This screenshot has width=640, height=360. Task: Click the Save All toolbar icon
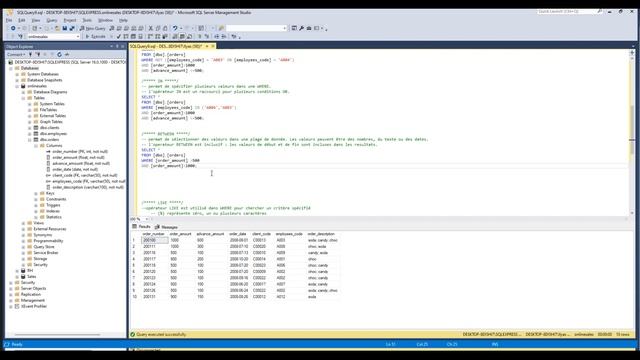(72, 28)
